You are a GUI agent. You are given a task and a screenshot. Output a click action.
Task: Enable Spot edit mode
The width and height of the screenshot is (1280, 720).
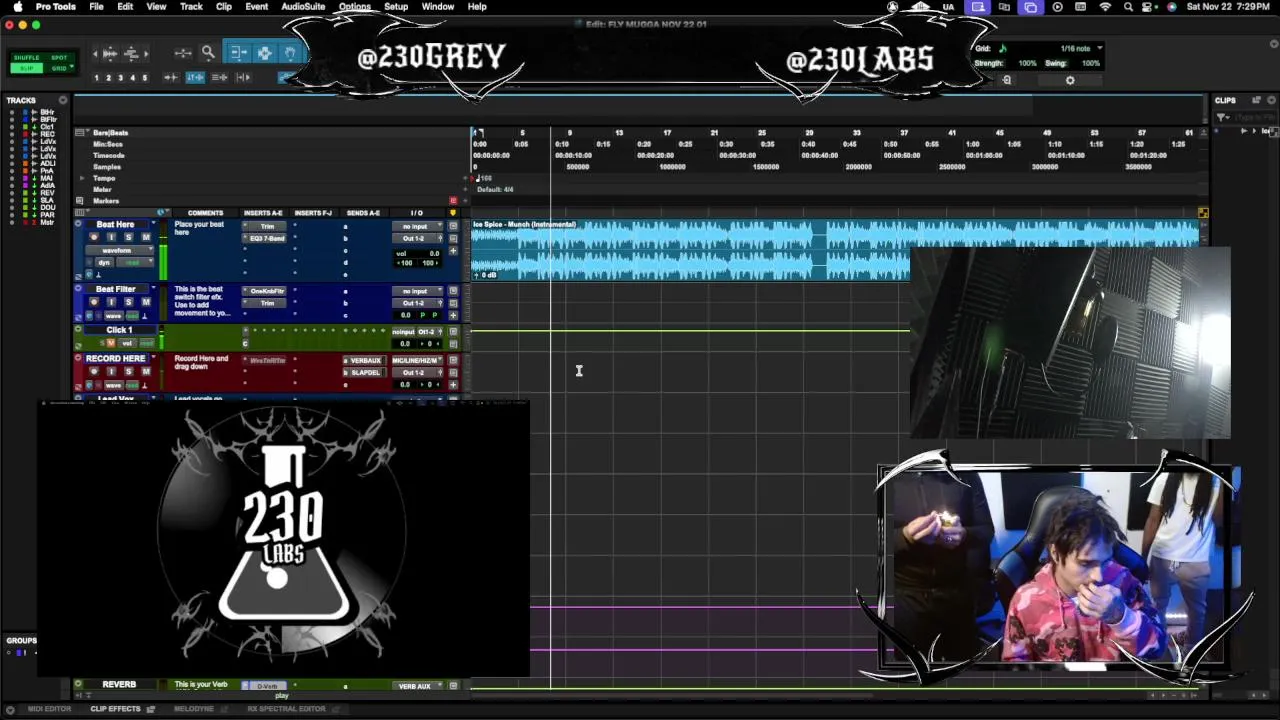[59, 57]
